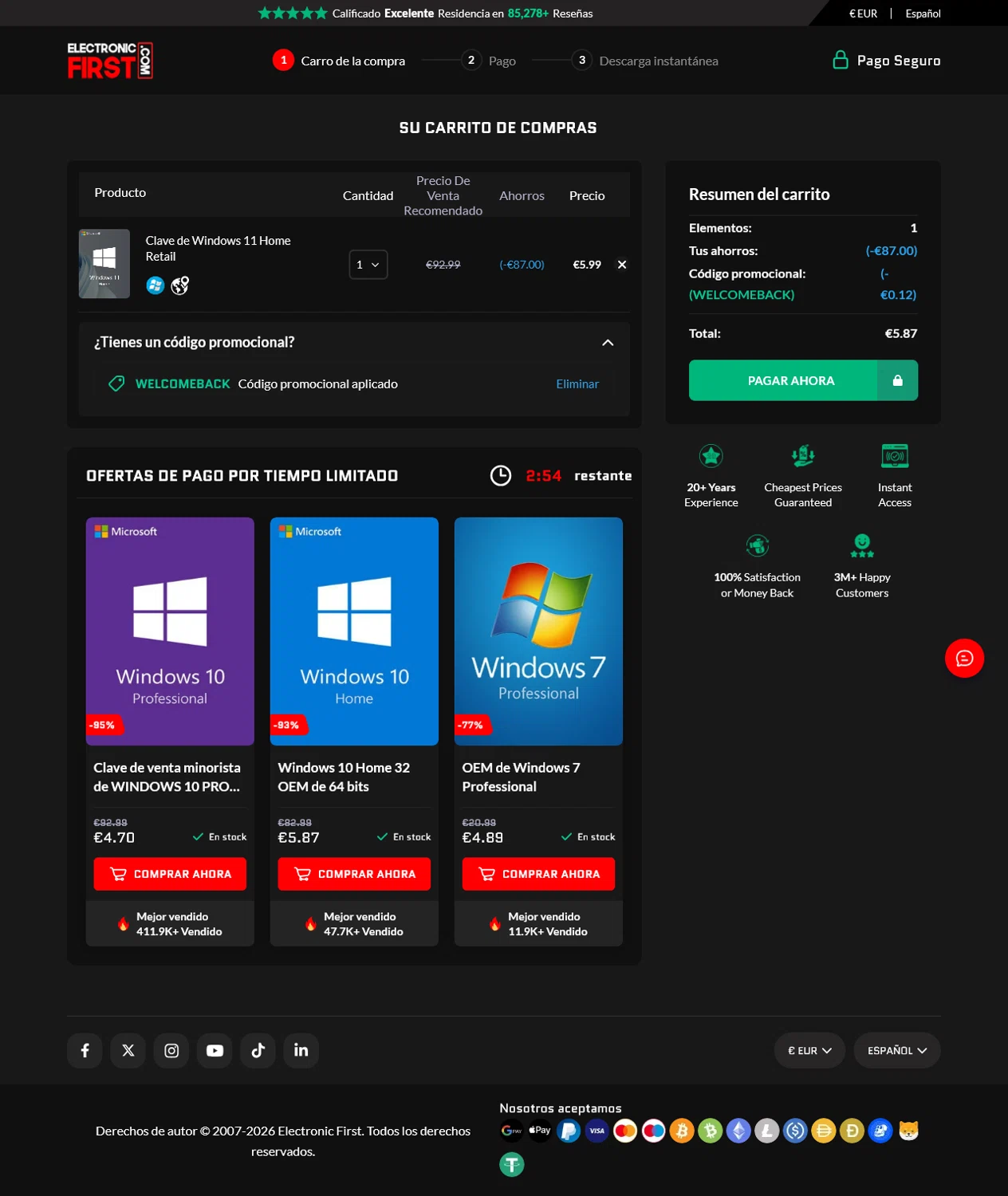Image resolution: width=1008 pixels, height=1196 pixels.
Task: Open the Windows 10 Home 32 OEM de 64 bits title
Action: click(x=344, y=777)
